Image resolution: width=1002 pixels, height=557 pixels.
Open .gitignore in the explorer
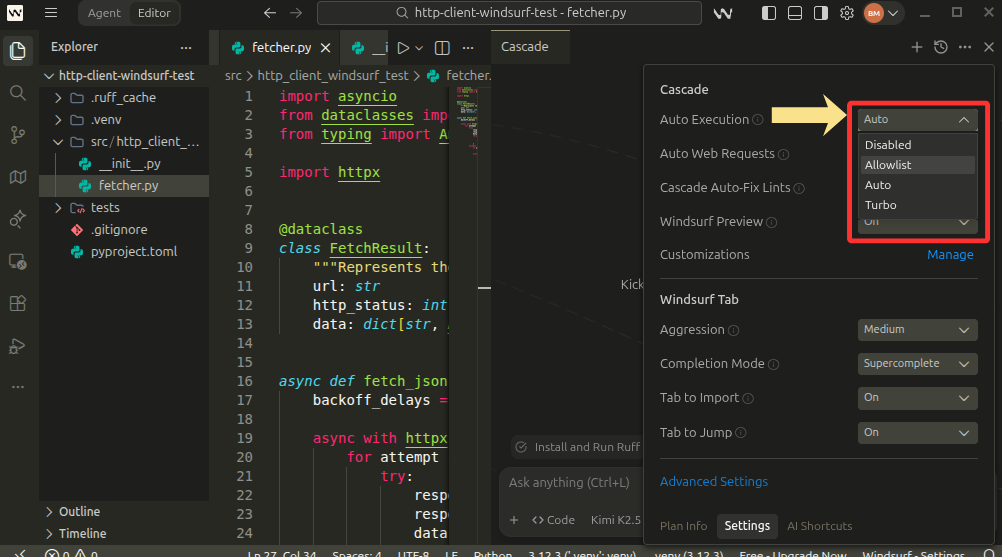click(x=124, y=230)
